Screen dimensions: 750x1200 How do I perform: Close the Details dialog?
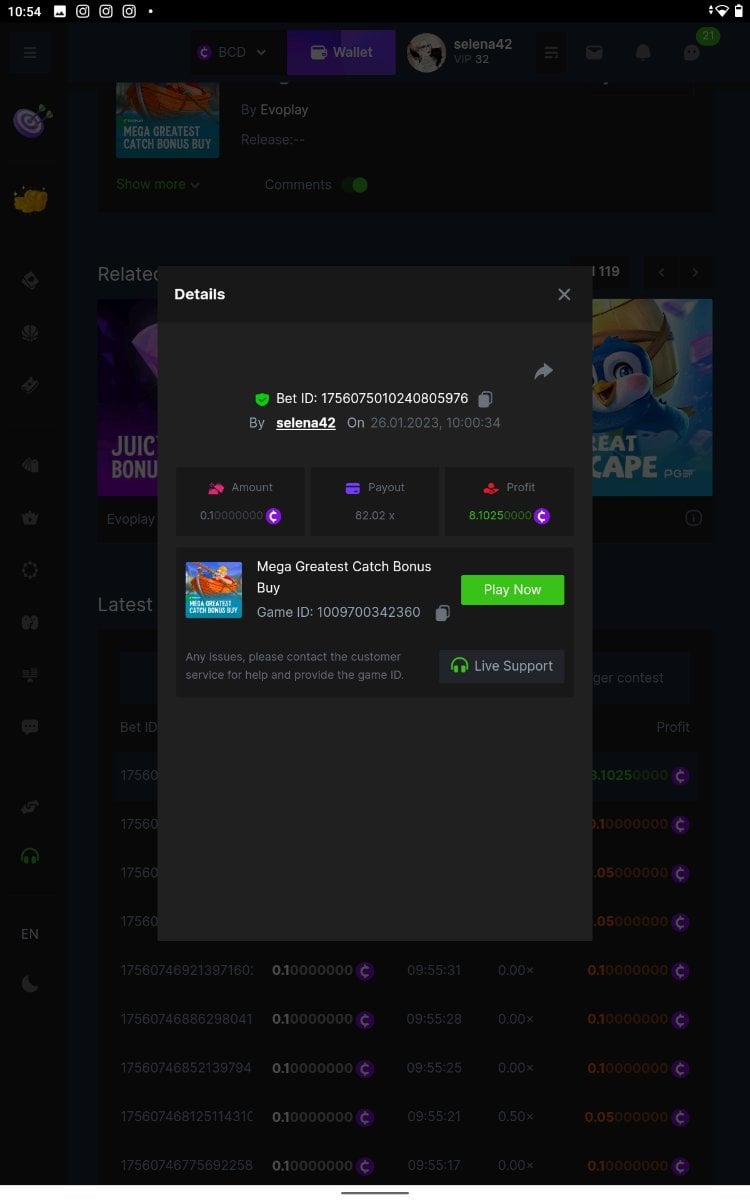coord(564,294)
